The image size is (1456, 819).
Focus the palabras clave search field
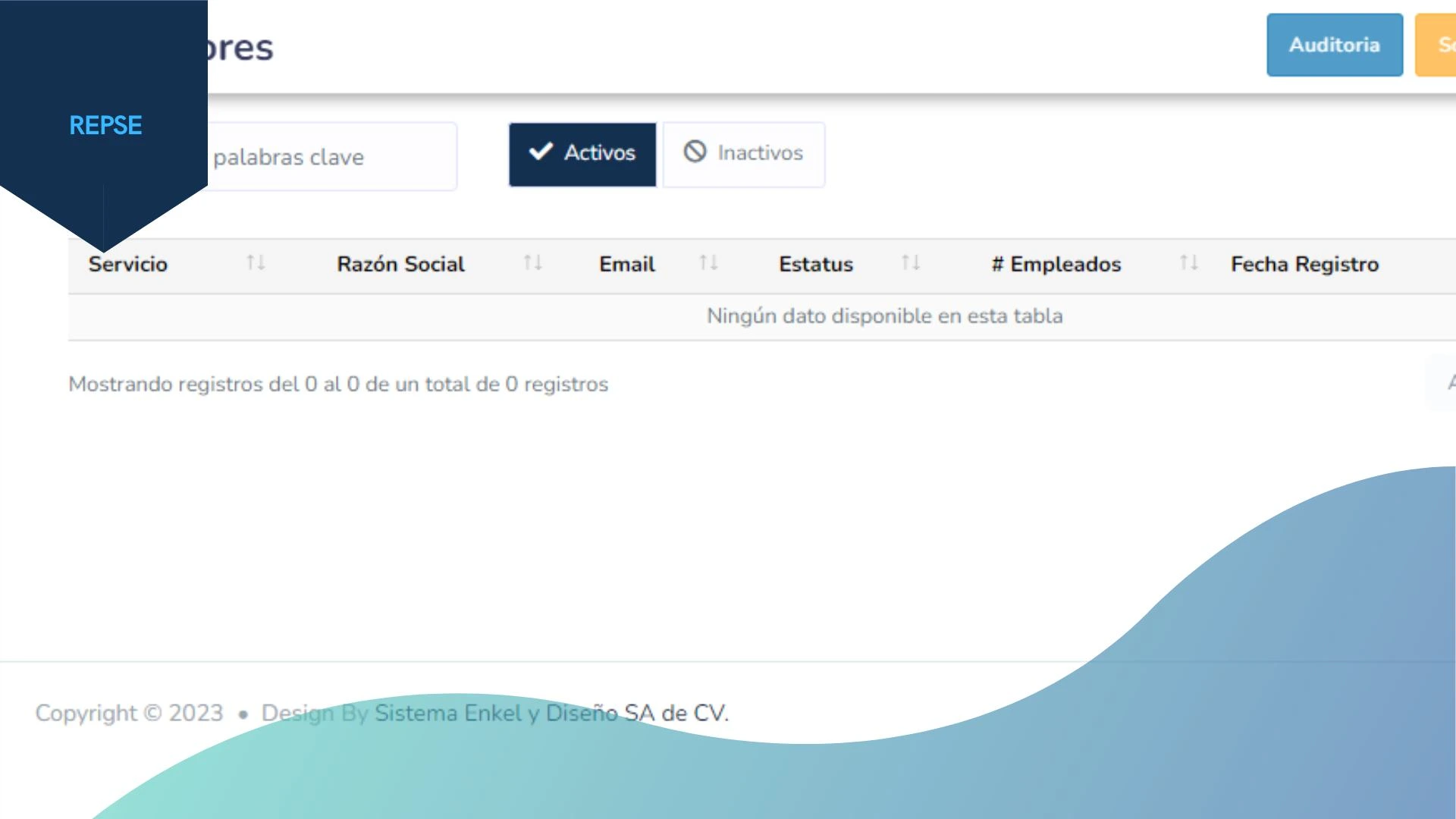(x=332, y=157)
